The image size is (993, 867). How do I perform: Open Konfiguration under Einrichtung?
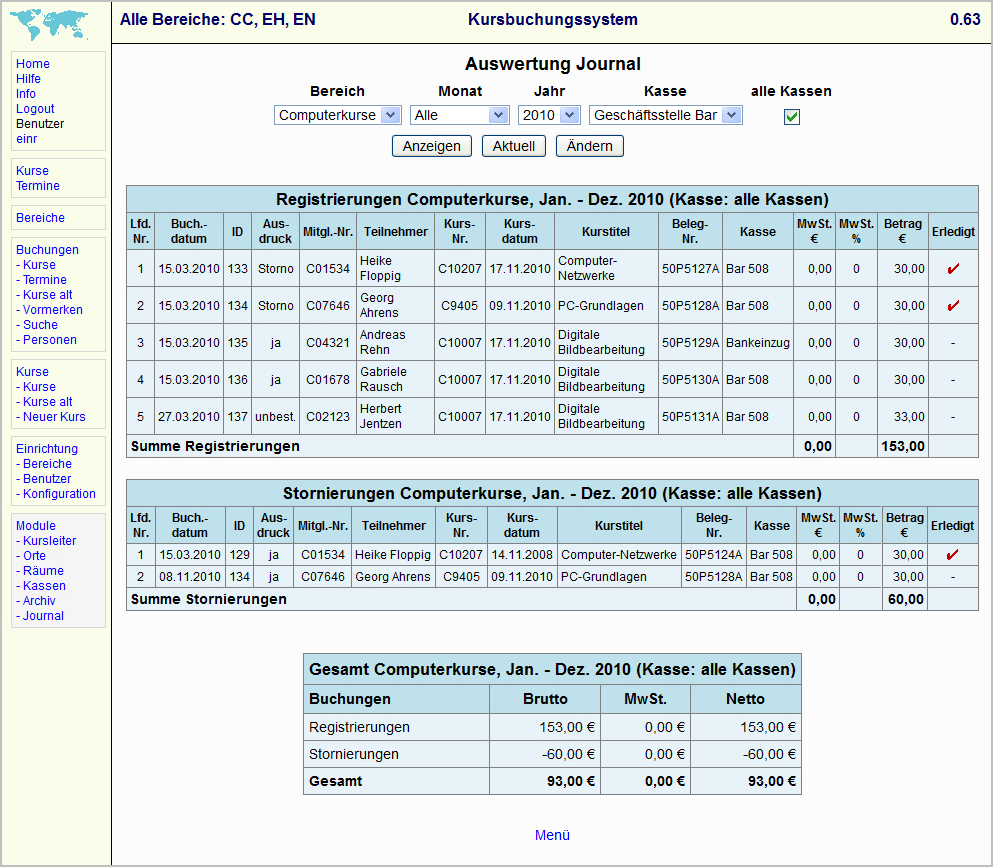[x=60, y=494]
